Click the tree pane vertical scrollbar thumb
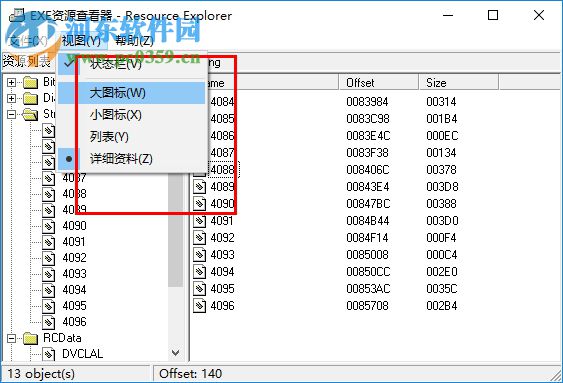 pyautogui.click(x=176, y=230)
